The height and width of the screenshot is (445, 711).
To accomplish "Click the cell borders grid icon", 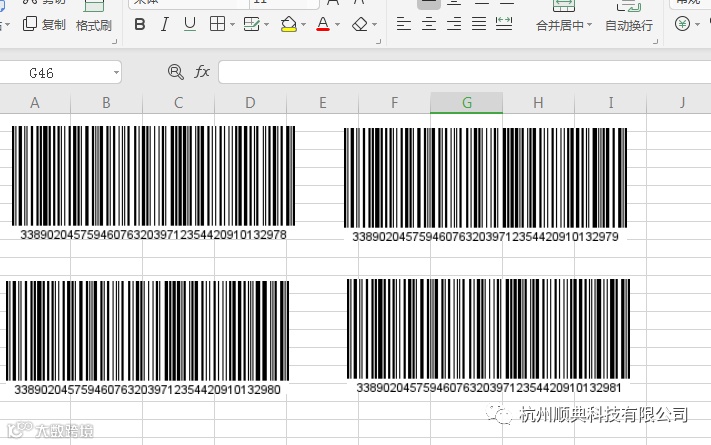I will (217, 24).
